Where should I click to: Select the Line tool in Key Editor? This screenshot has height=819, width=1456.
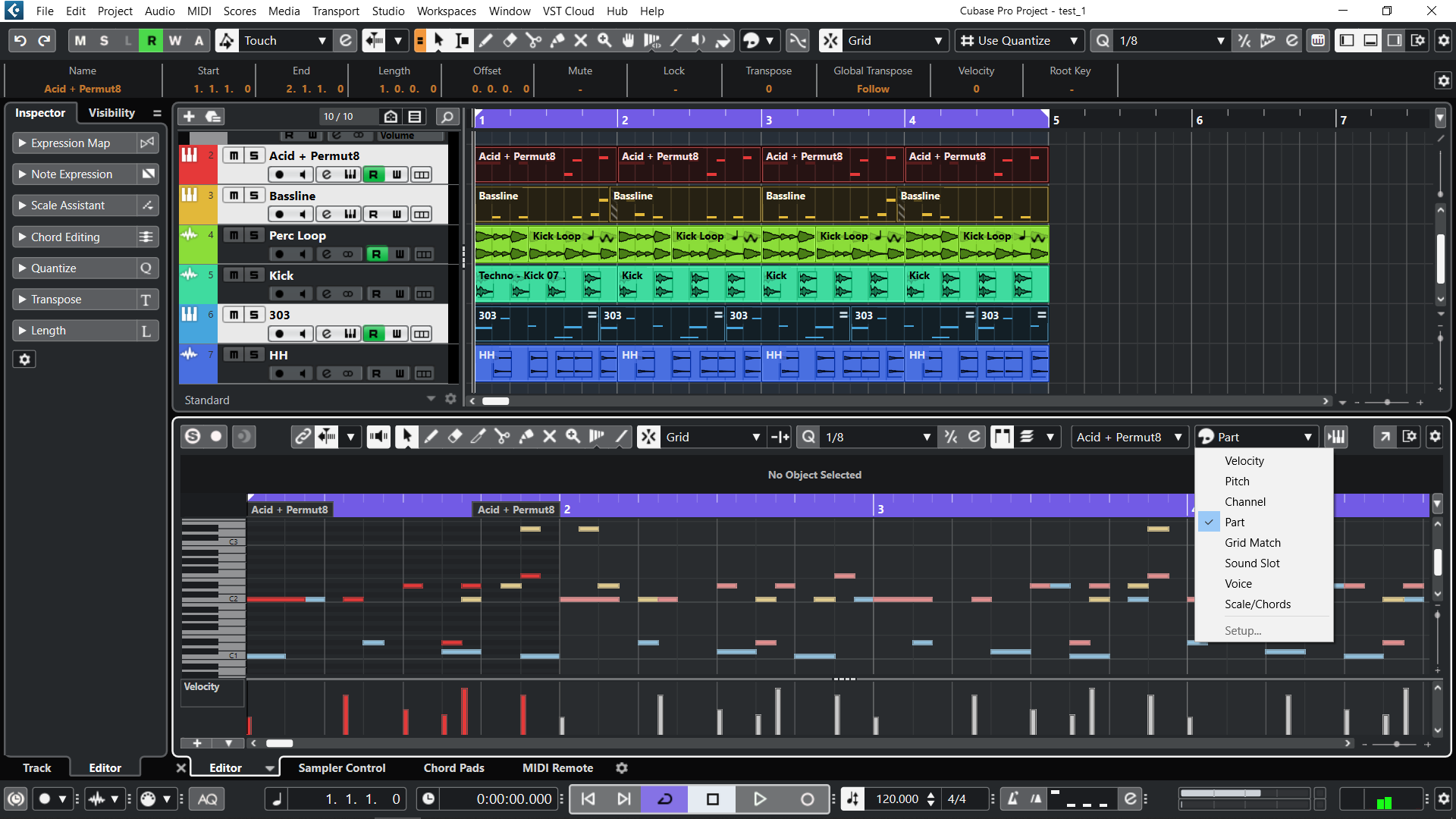click(x=621, y=437)
